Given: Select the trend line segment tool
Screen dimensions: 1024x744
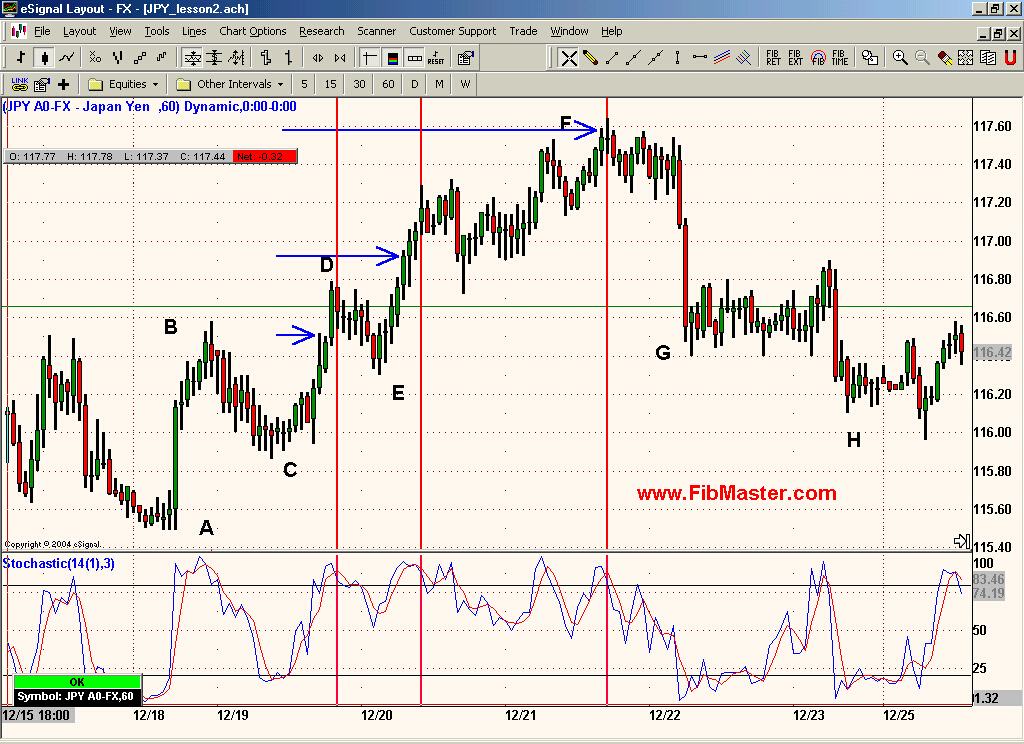Looking at the screenshot, I should tap(612, 58).
